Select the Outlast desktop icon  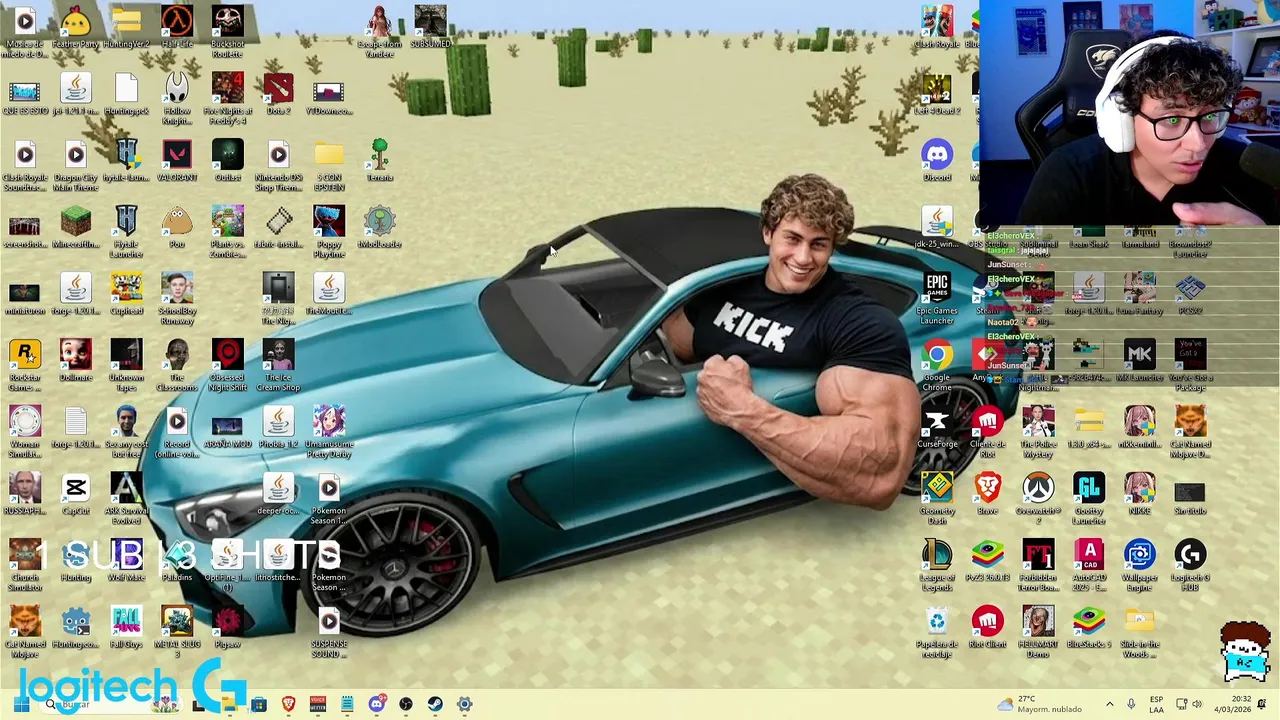pyautogui.click(x=227, y=160)
